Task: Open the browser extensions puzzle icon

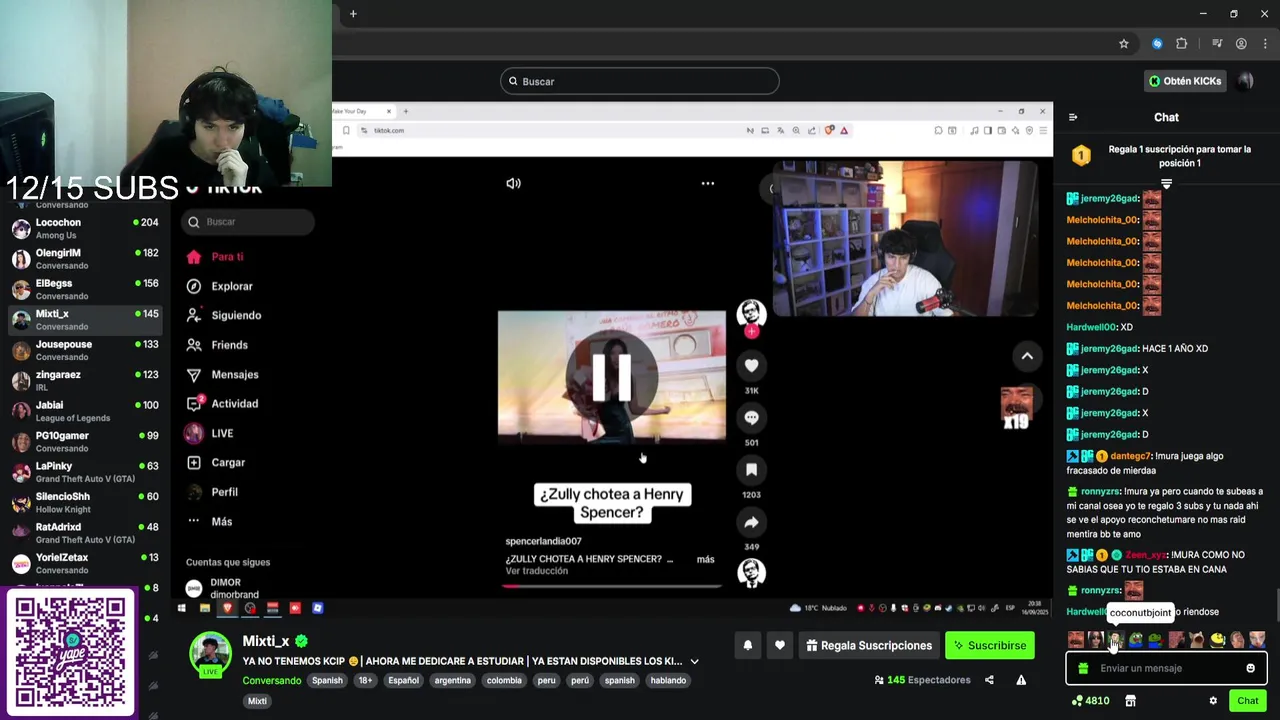Action: click(1182, 44)
